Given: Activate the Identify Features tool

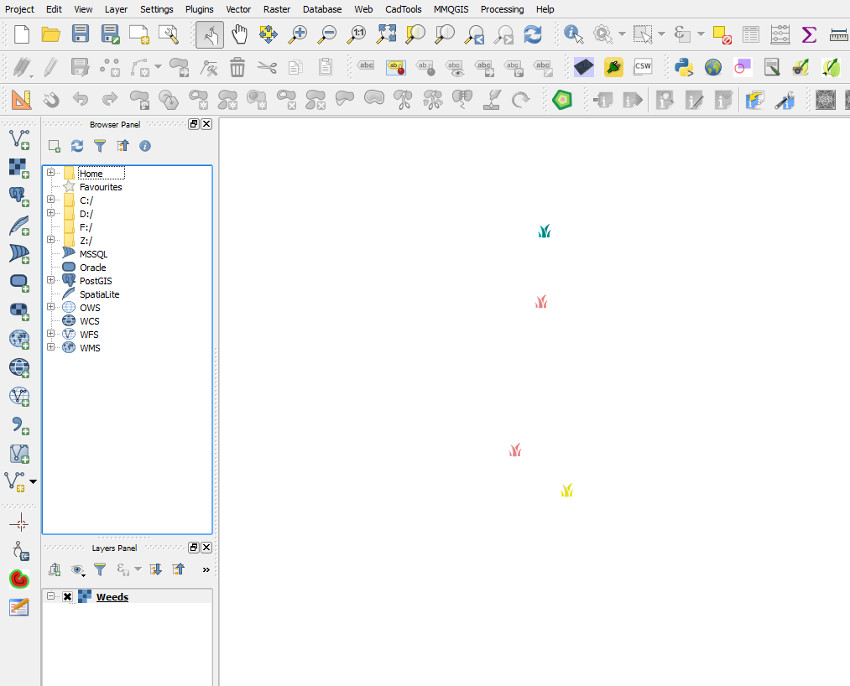Looking at the screenshot, I should 573,34.
